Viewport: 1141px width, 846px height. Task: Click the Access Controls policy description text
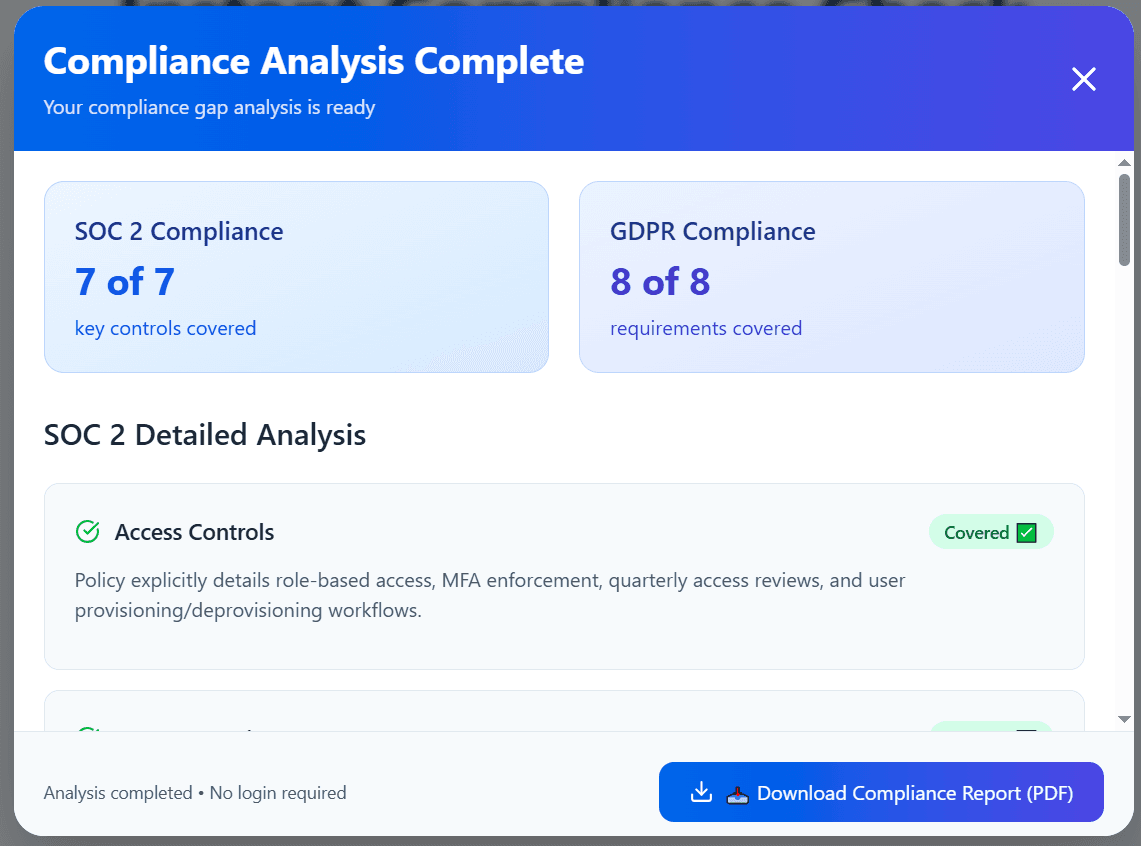pyautogui.click(x=490, y=595)
